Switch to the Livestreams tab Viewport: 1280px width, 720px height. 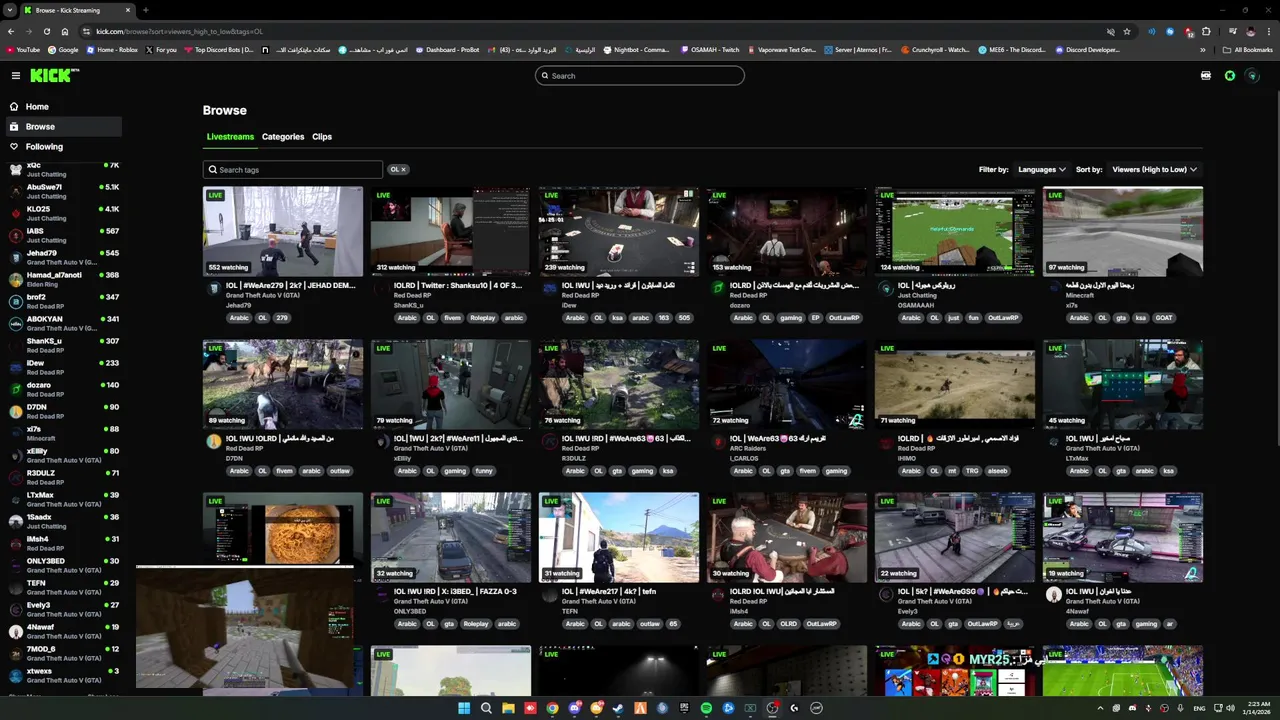[x=230, y=137]
